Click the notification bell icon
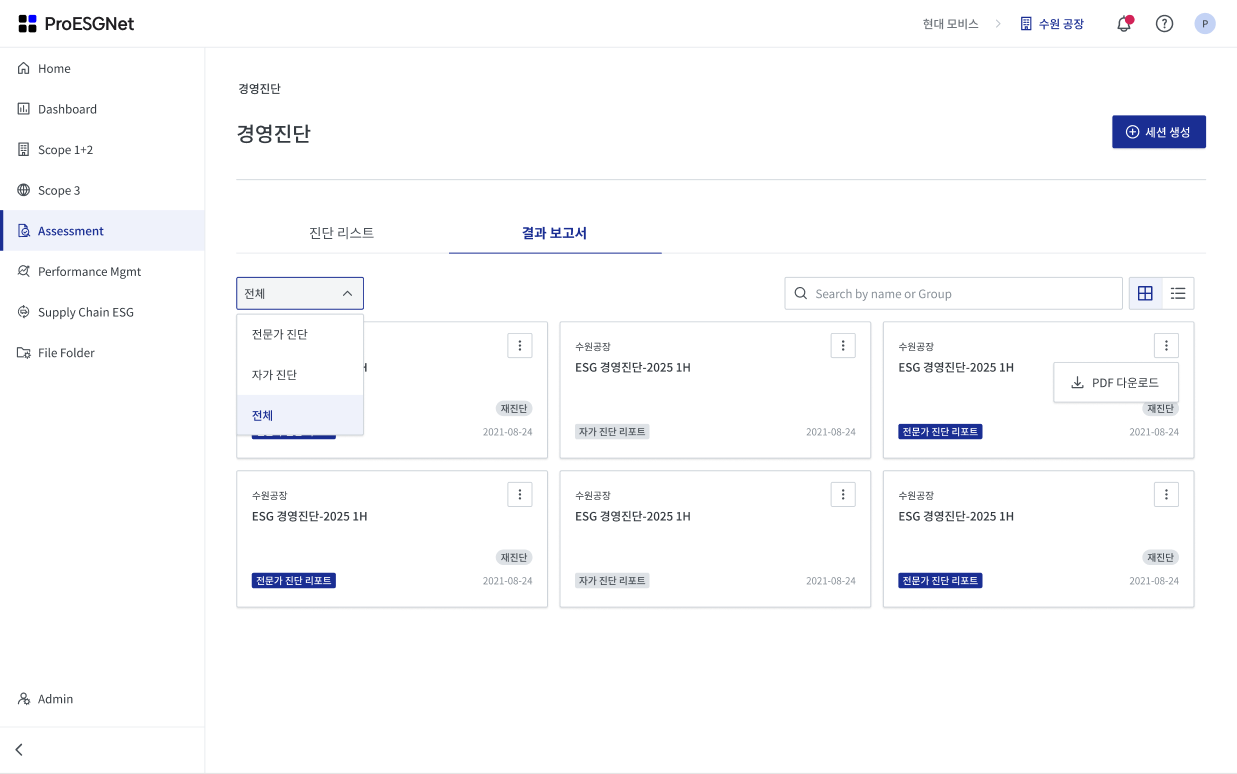 pos(1124,24)
